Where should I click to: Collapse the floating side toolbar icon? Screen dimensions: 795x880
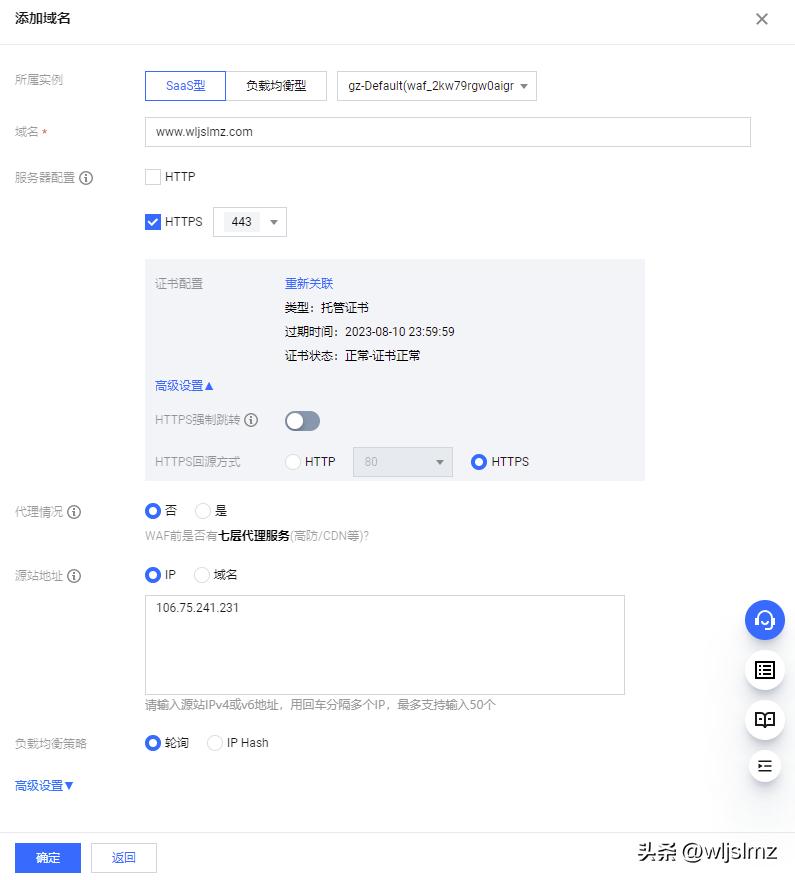click(765, 766)
